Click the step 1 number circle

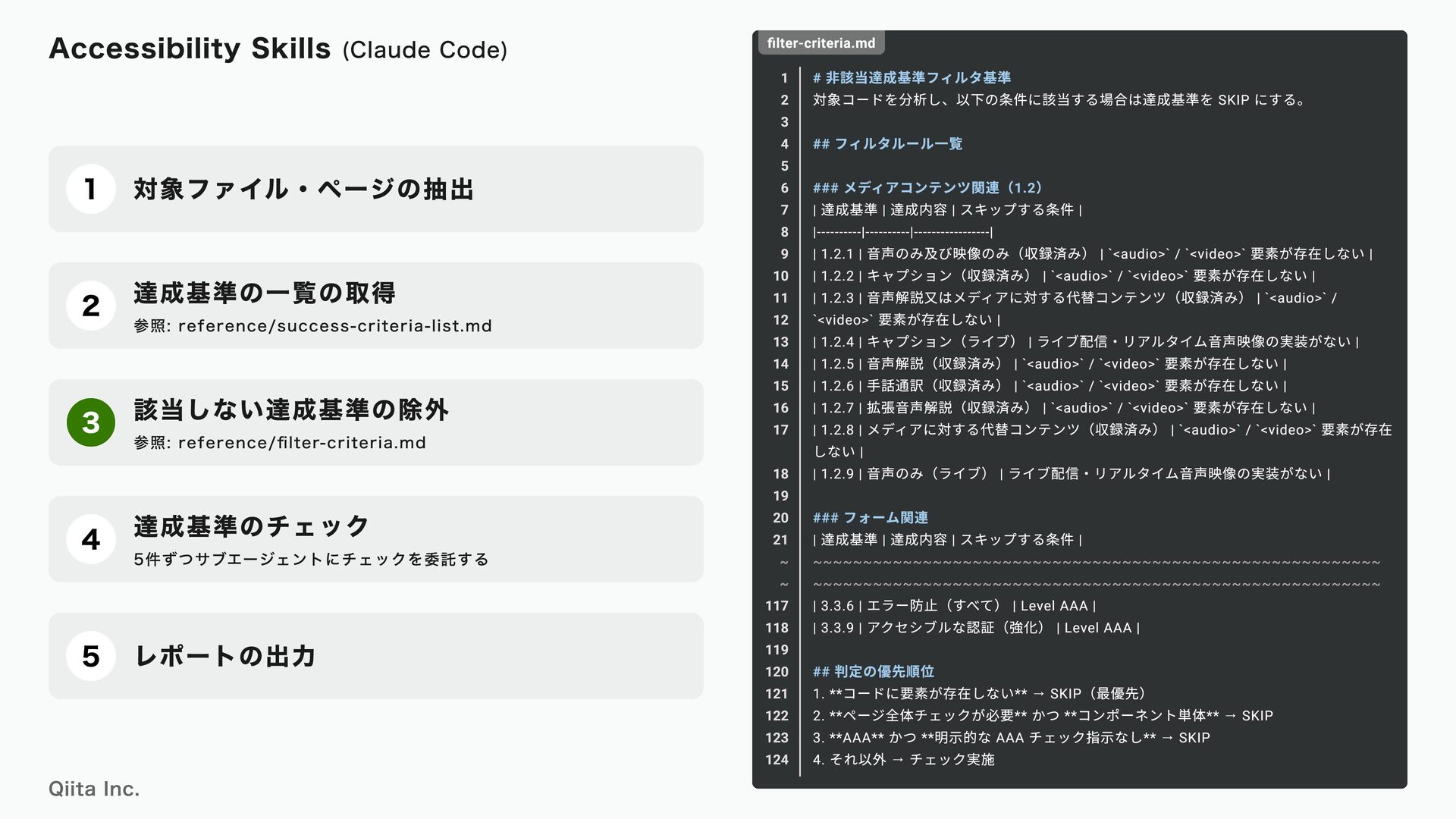point(90,189)
